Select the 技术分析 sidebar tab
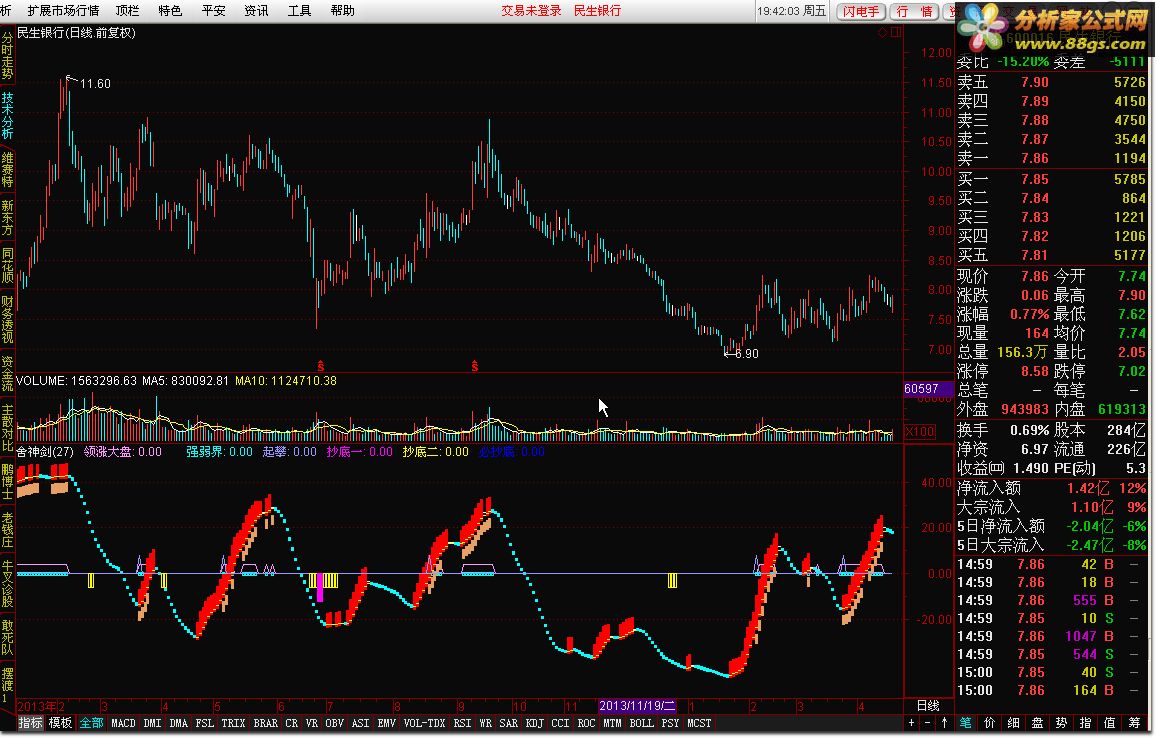 pos(7,114)
